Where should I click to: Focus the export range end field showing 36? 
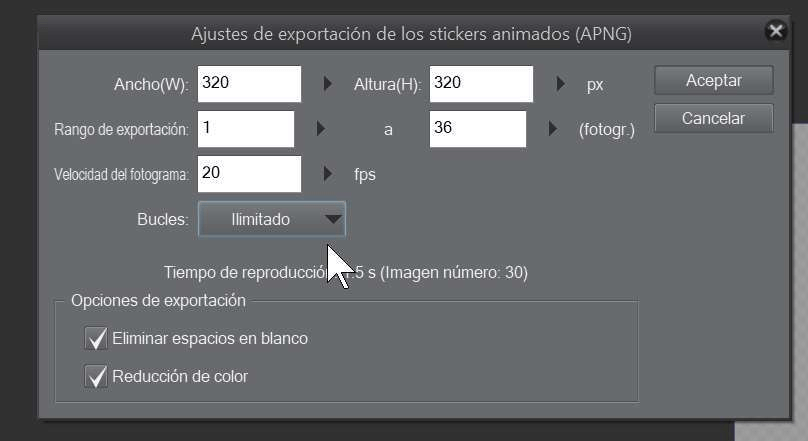[x=477, y=129]
